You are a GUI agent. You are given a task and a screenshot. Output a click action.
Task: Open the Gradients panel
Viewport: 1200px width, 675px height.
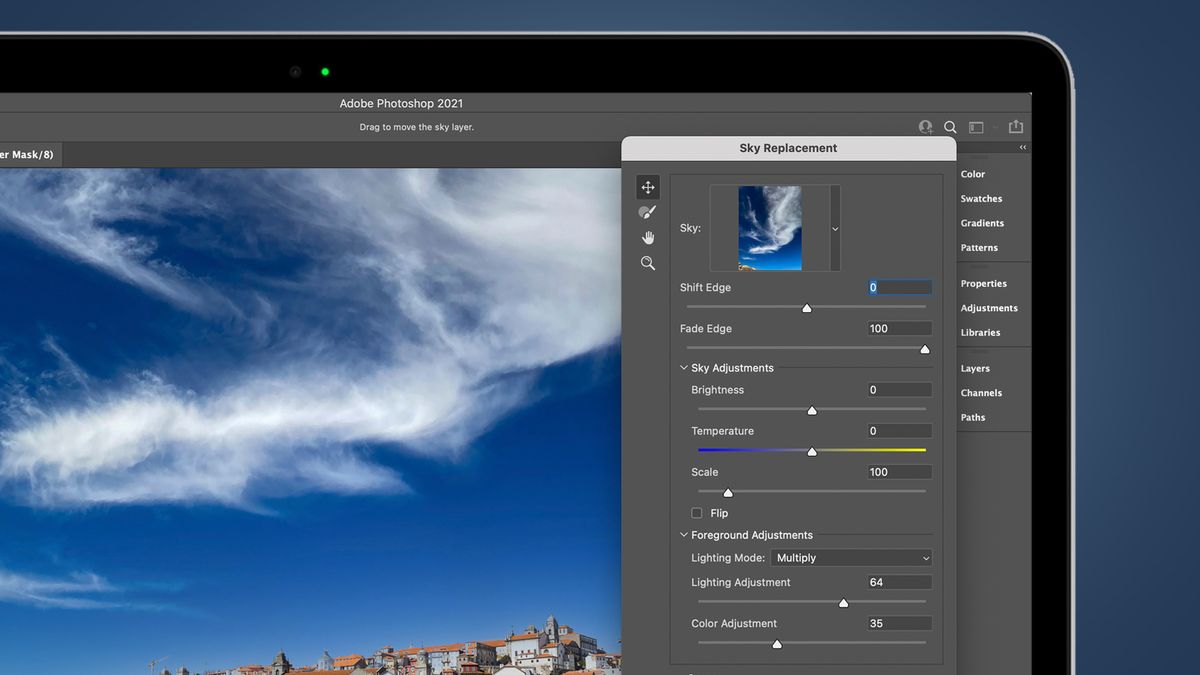pos(983,223)
